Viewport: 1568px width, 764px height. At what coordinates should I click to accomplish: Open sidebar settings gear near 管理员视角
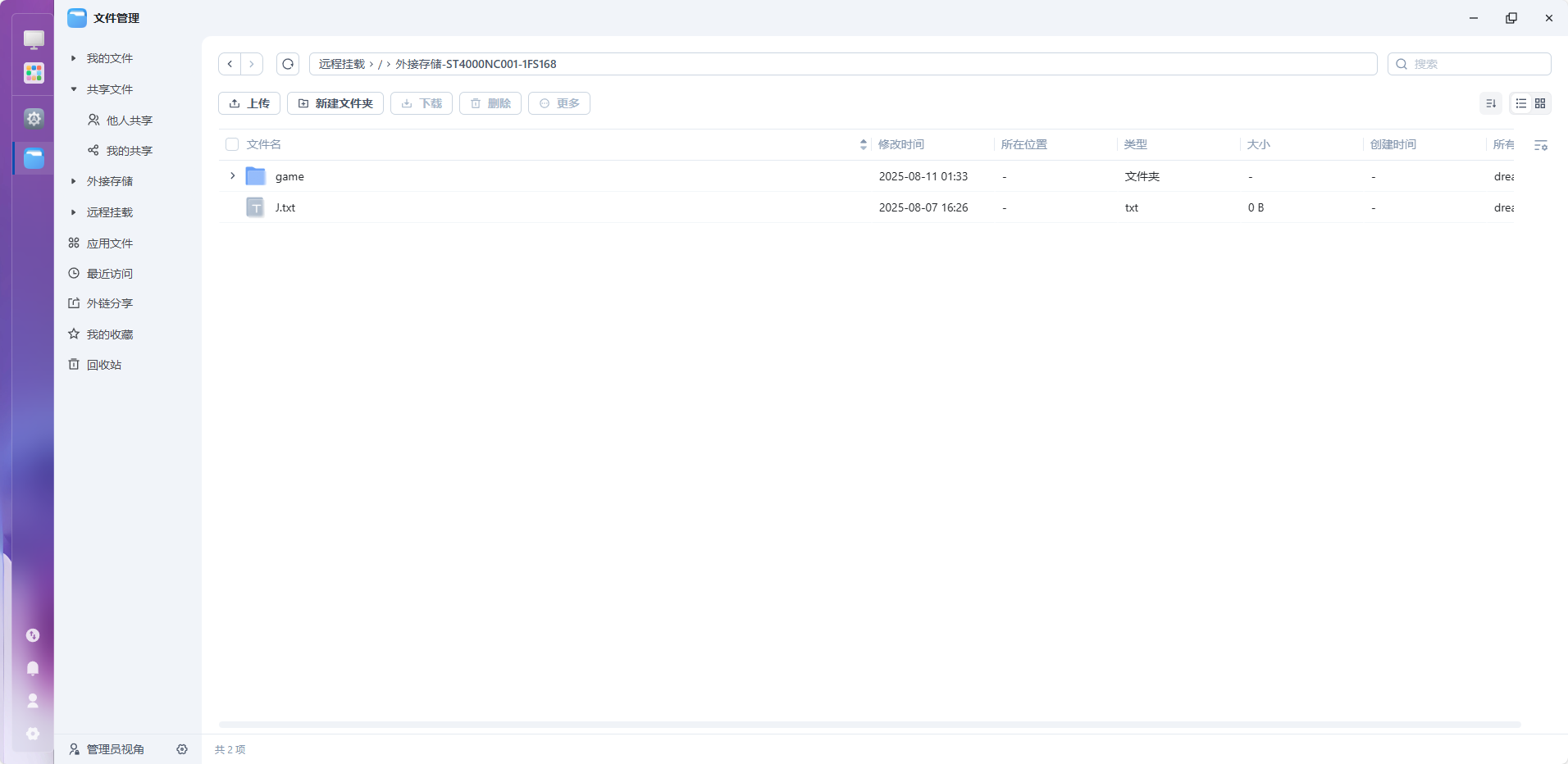point(182,749)
